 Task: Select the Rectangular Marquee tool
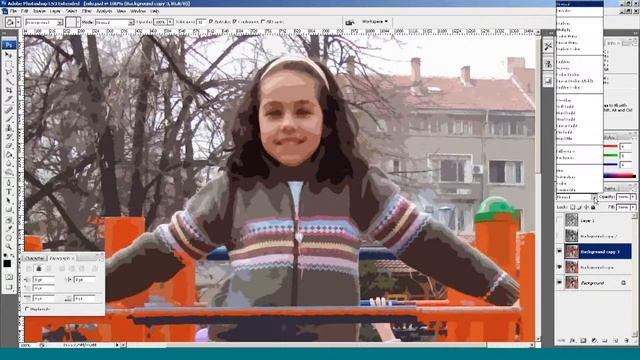point(9,63)
